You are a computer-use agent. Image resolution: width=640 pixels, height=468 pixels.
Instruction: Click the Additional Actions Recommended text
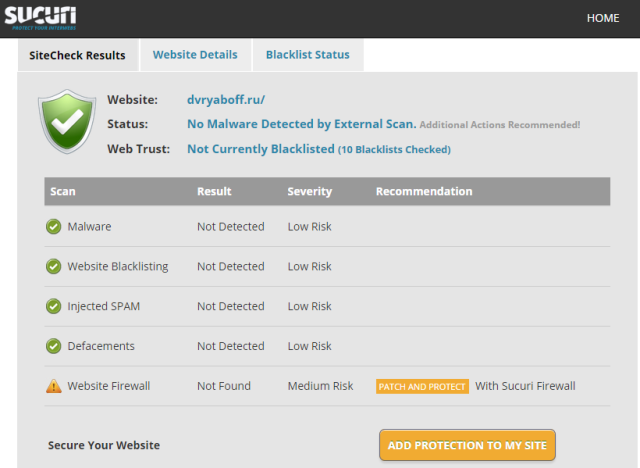click(x=500, y=125)
